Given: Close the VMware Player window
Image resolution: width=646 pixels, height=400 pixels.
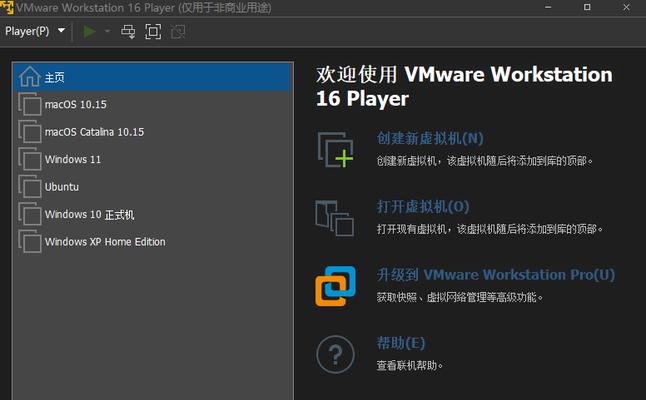Looking at the screenshot, I should (x=626, y=7).
